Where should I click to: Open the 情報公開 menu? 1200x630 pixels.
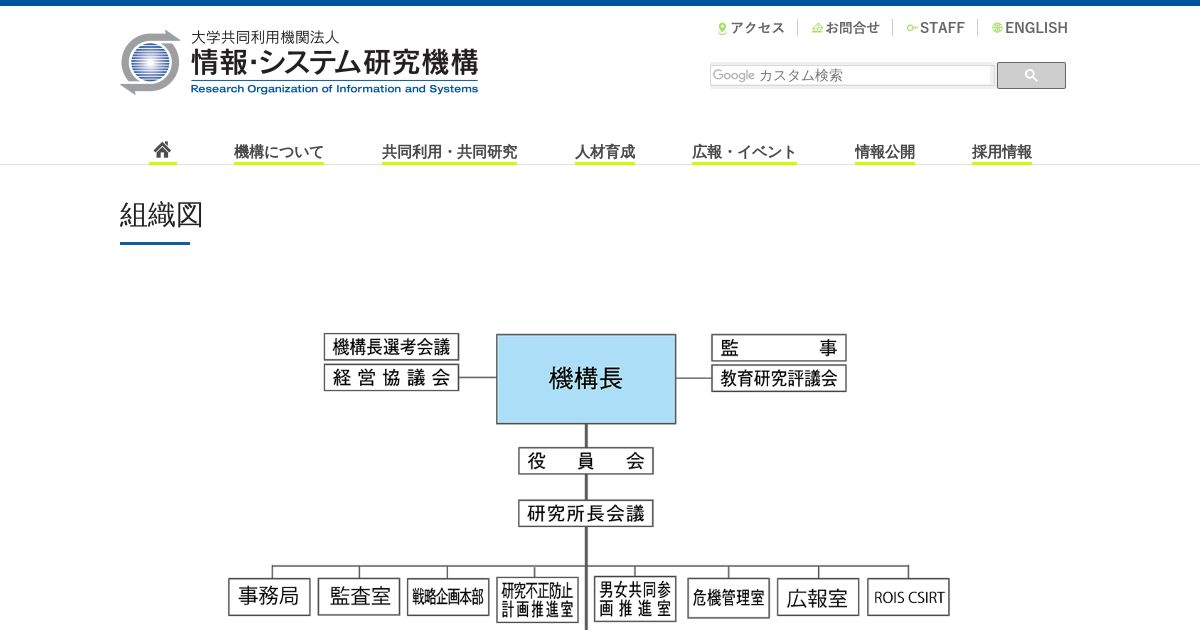pos(885,152)
